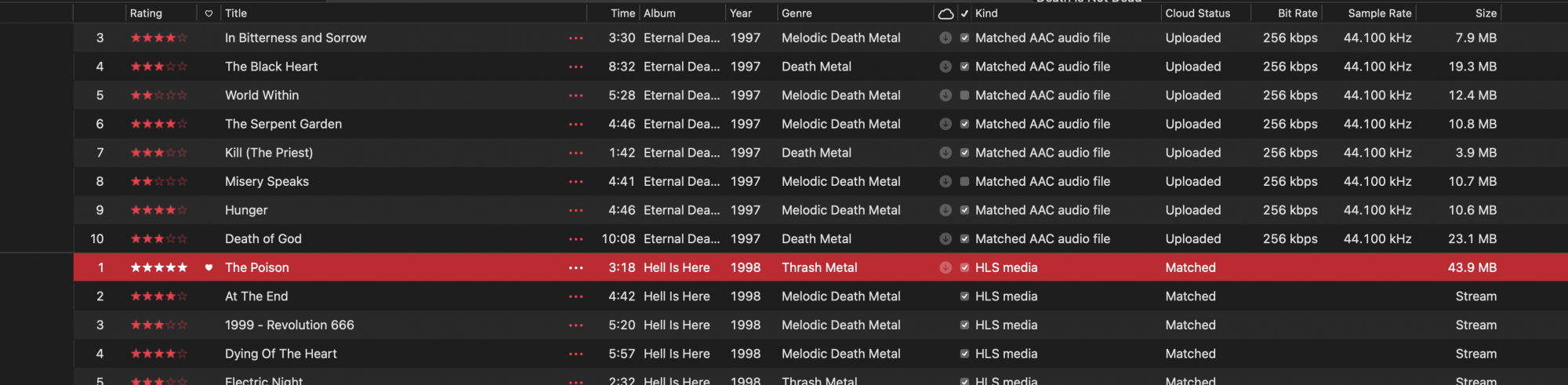The height and width of the screenshot is (385, 1568).
Task: Uncheck the At The End checkbox
Action: point(964,296)
